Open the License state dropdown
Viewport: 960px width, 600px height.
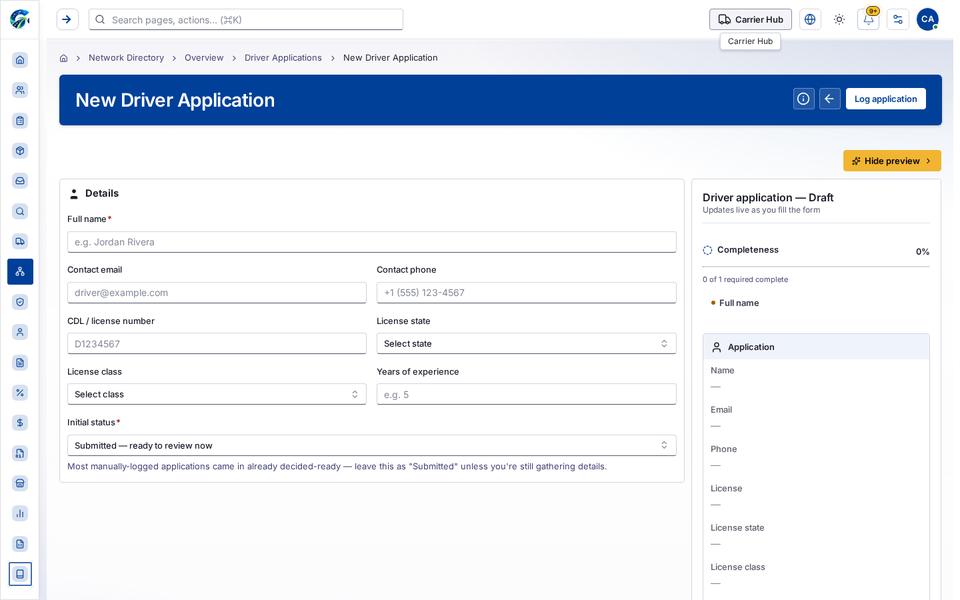526,343
